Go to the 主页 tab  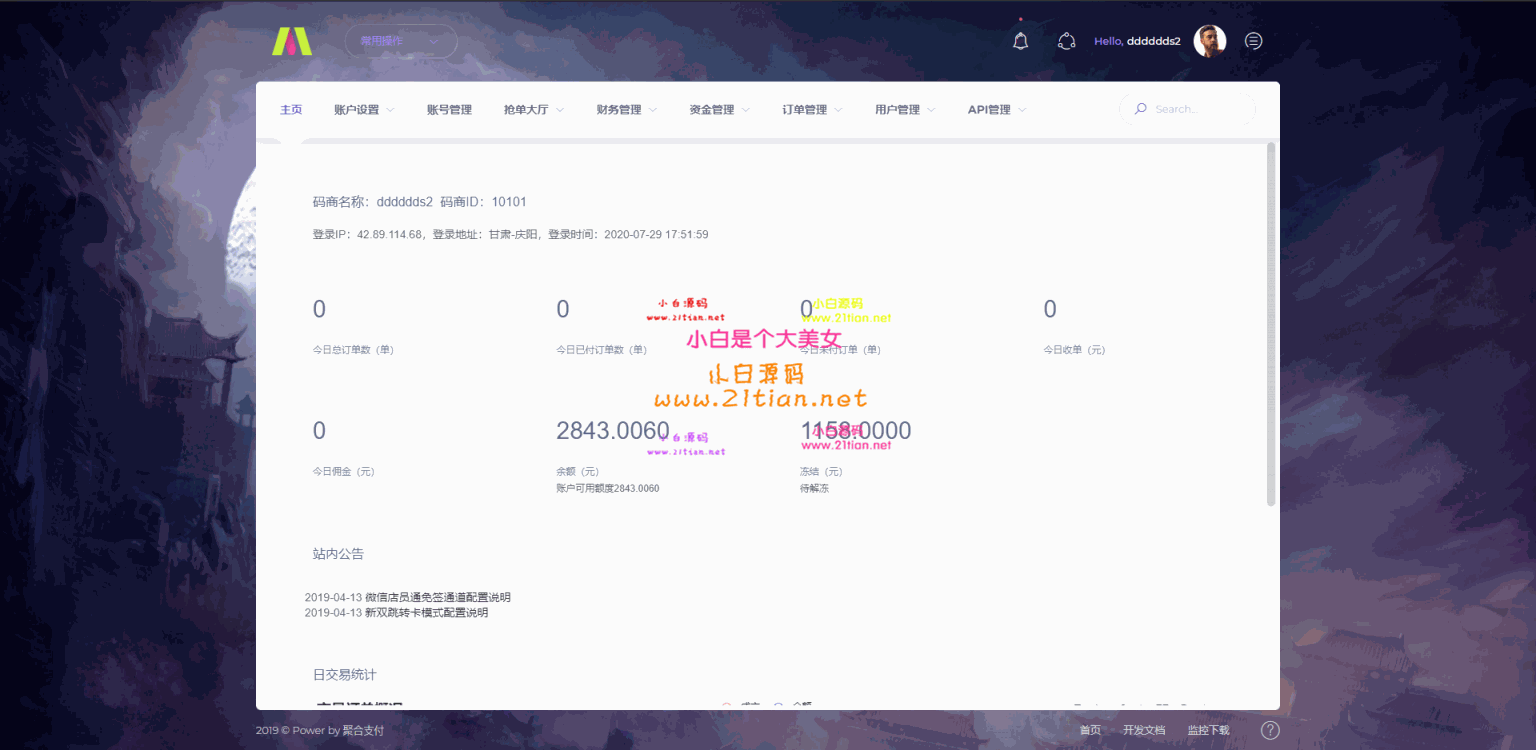(291, 110)
